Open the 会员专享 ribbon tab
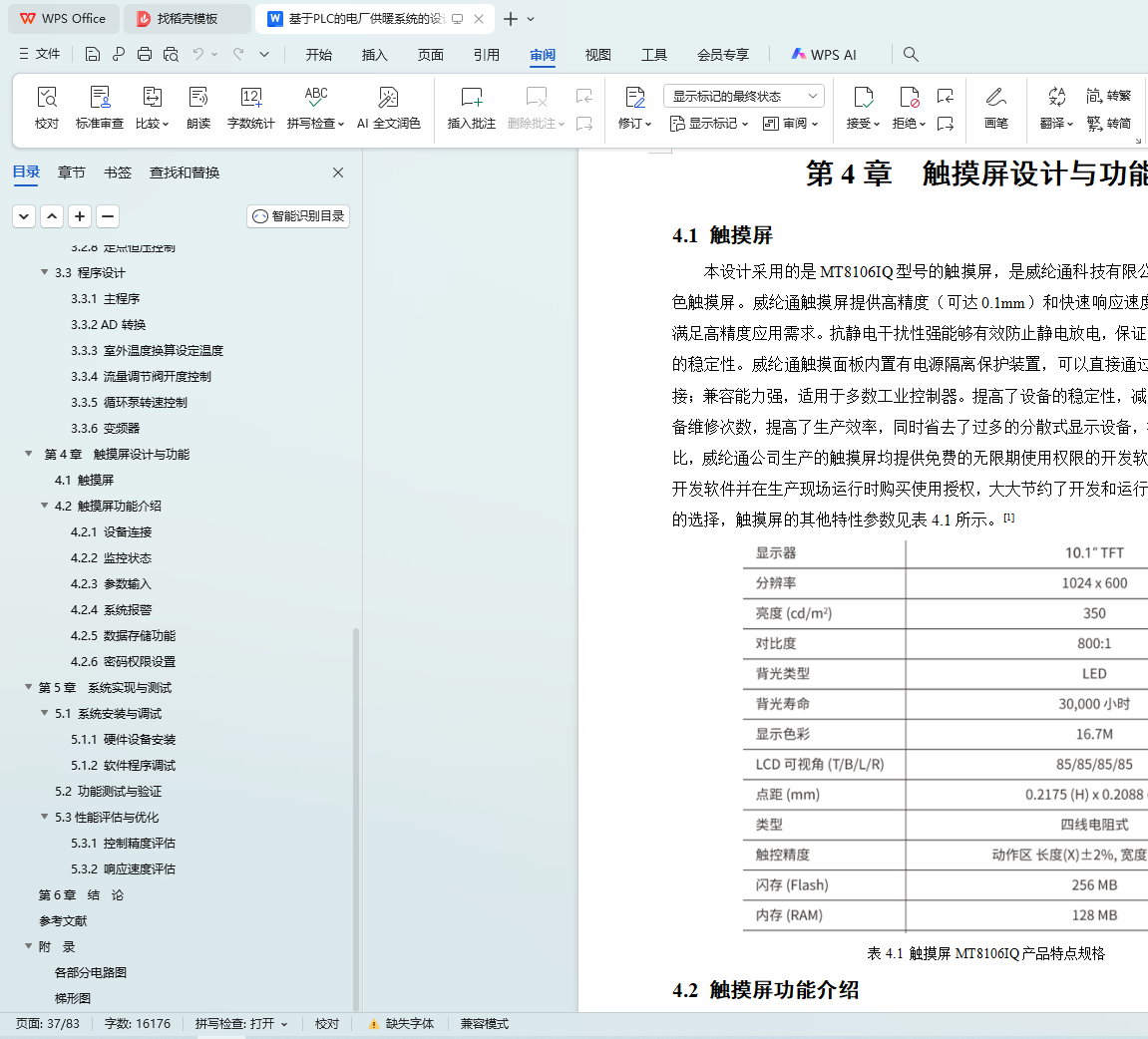The image size is (1148, 1039). tap(723, 54)
